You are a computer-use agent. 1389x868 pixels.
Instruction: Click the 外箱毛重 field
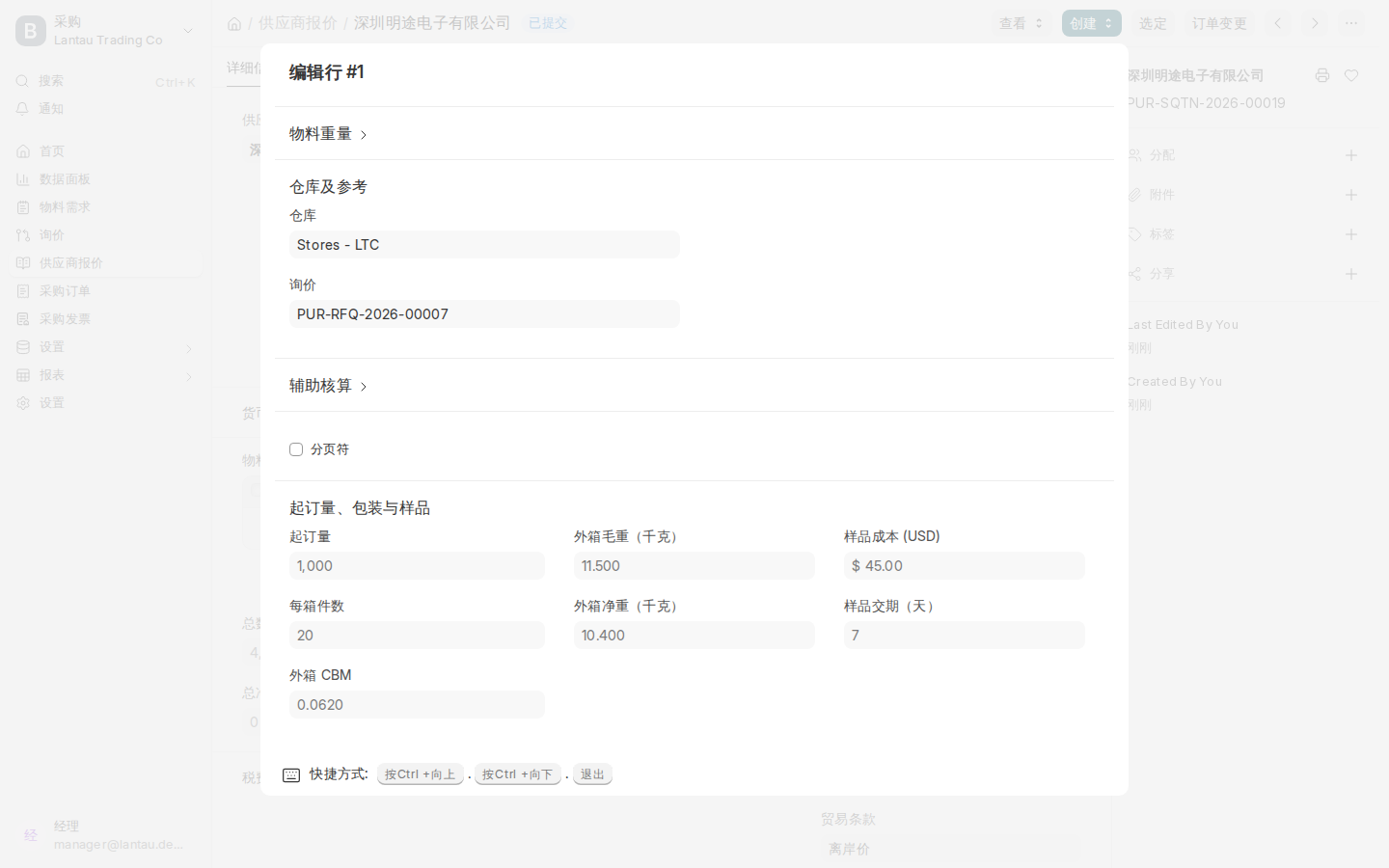point(694,566)
